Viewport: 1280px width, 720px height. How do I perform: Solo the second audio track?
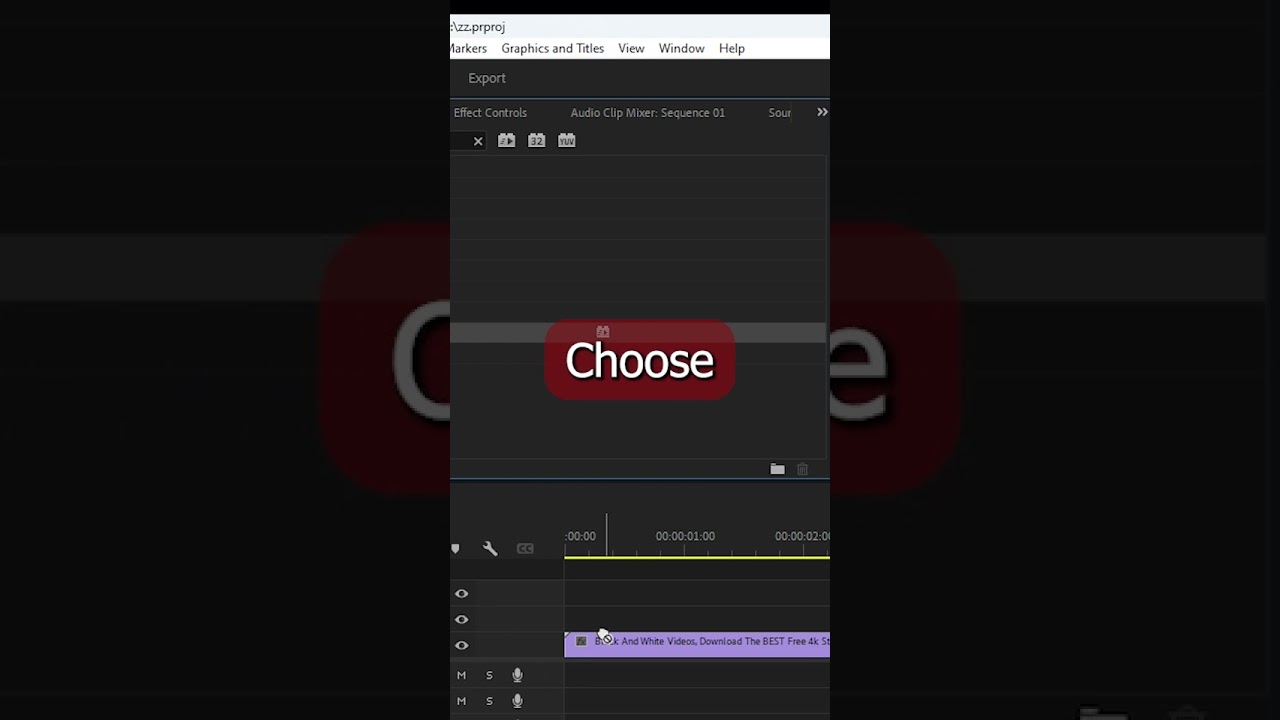(x=489, y=701)
